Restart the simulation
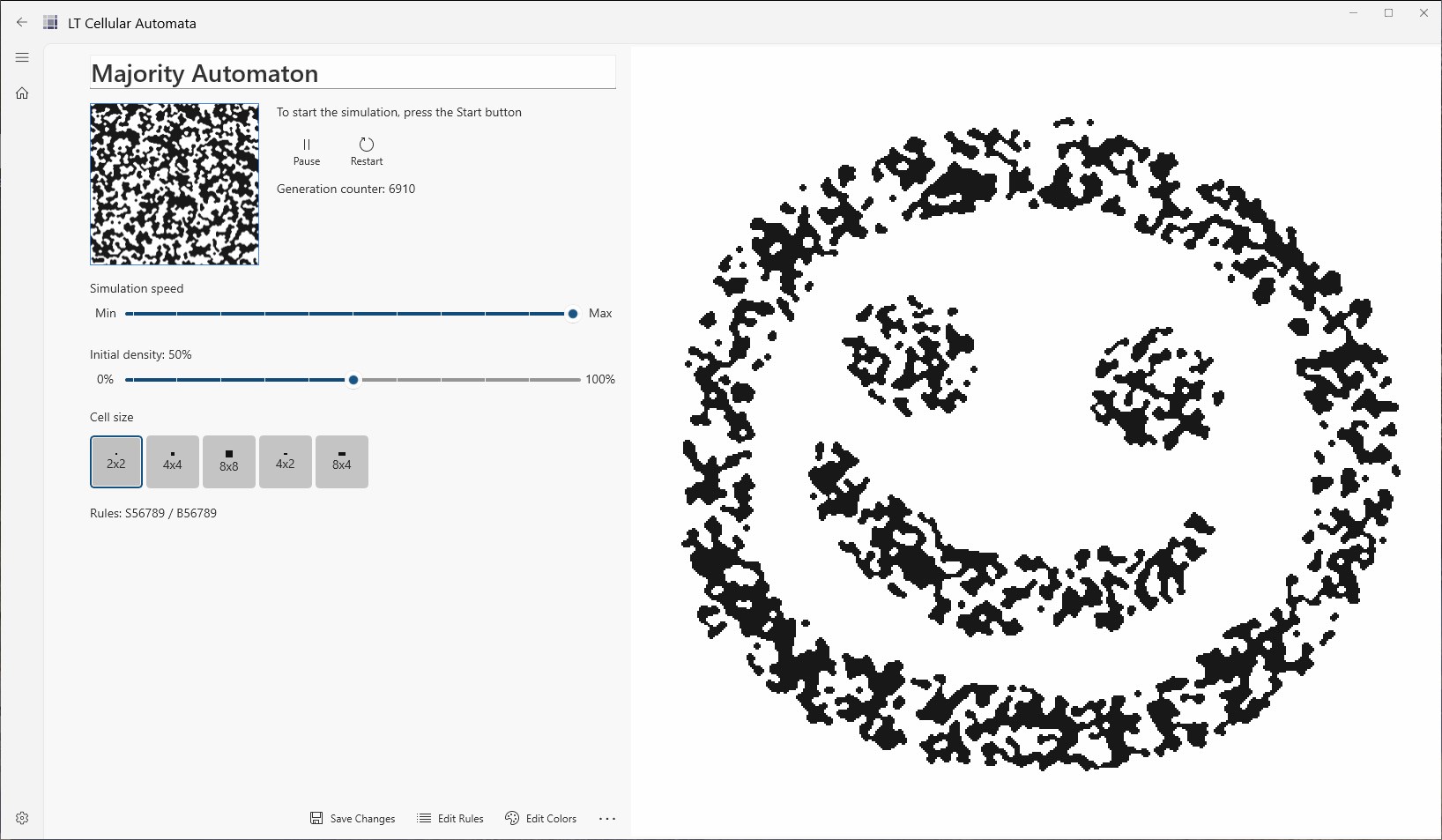Viewport: 1442px width, 840px height. click(x=367, y=152)
